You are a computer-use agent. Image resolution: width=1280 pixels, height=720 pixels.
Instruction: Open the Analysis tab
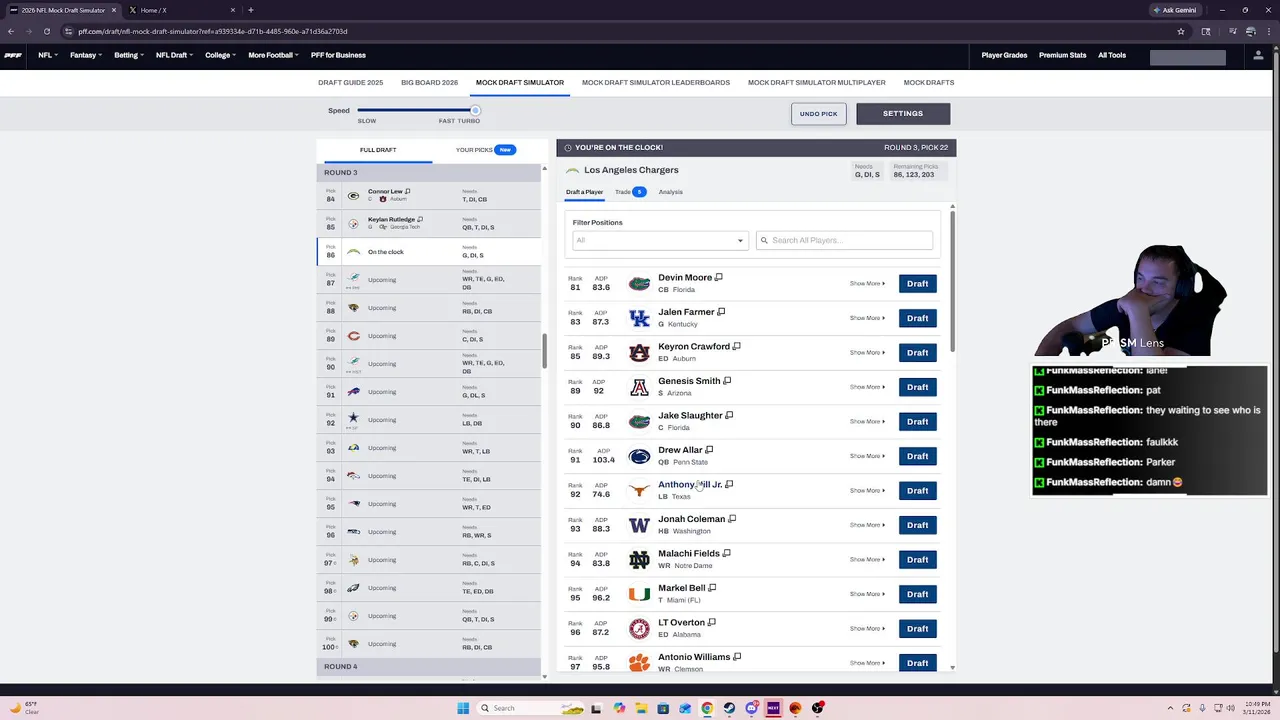(x=671, y=192)
